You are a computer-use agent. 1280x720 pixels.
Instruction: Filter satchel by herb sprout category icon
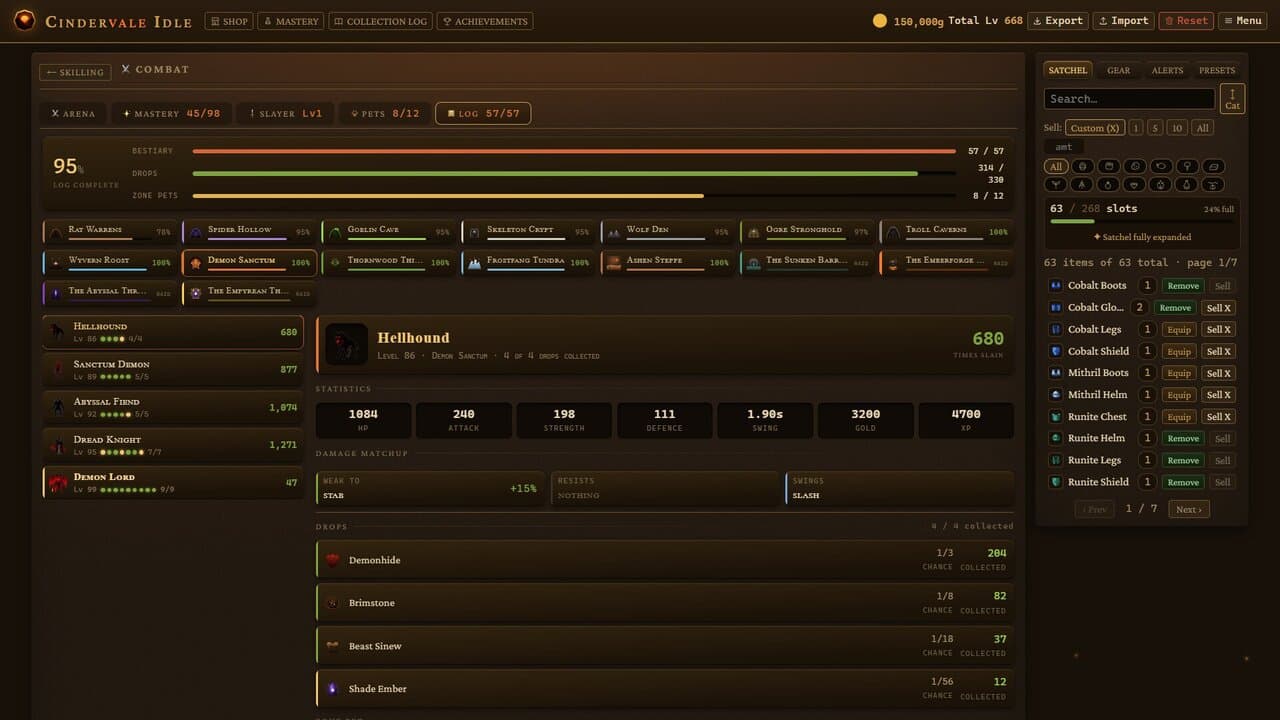click(1056, 184)
